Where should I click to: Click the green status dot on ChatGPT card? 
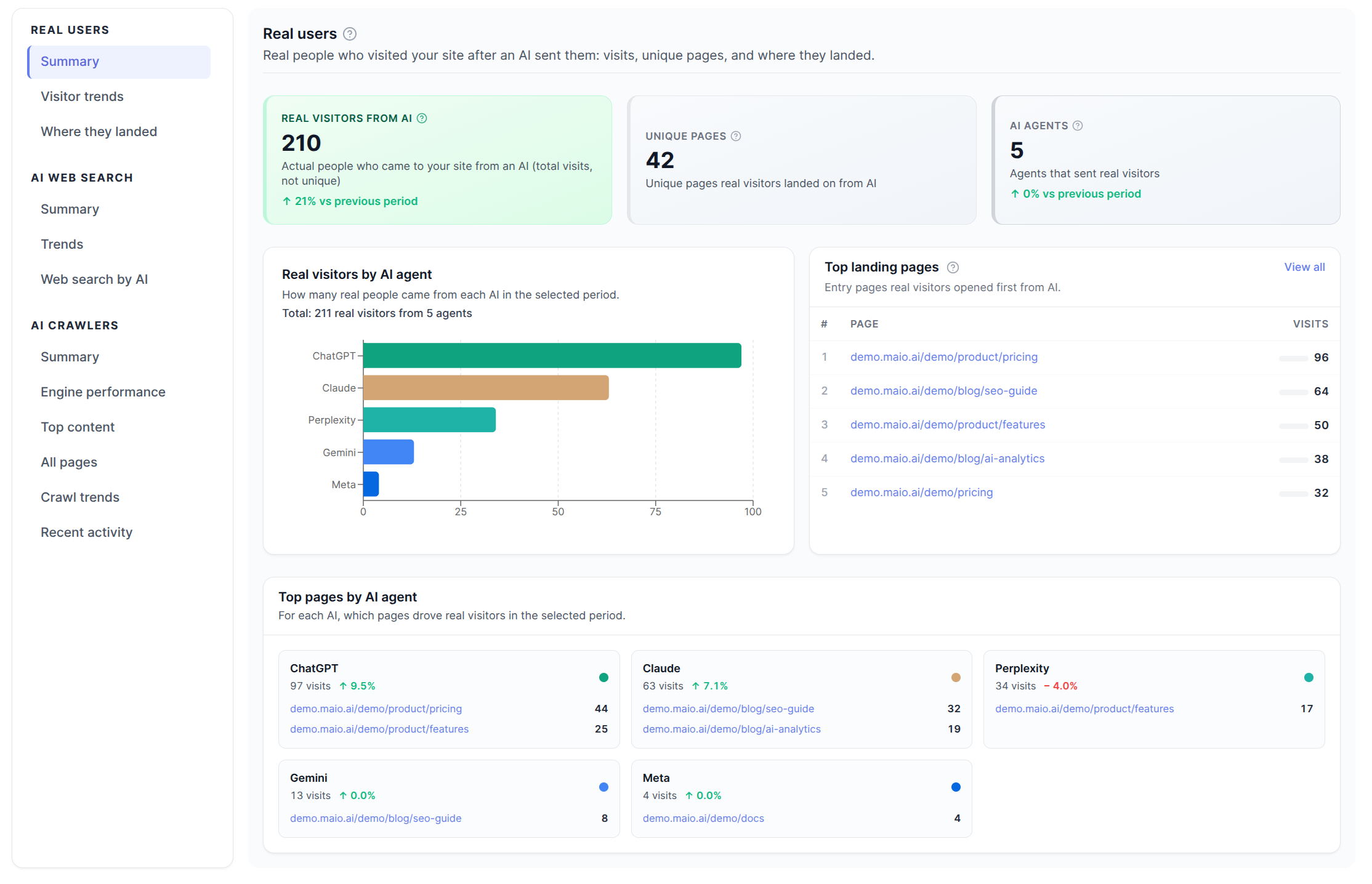[603, 677]
